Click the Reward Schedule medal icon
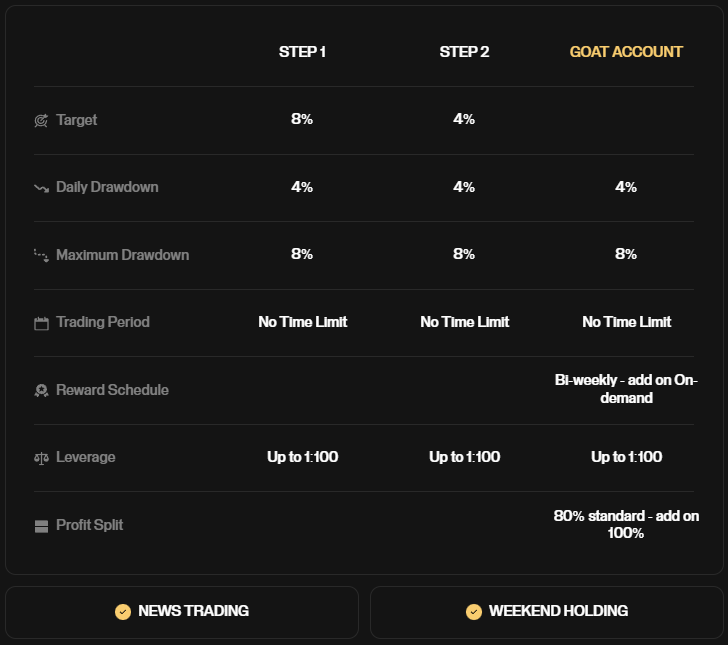Image resolution: width=728 pixels, height=645 pixels. (x=41, y=391)
